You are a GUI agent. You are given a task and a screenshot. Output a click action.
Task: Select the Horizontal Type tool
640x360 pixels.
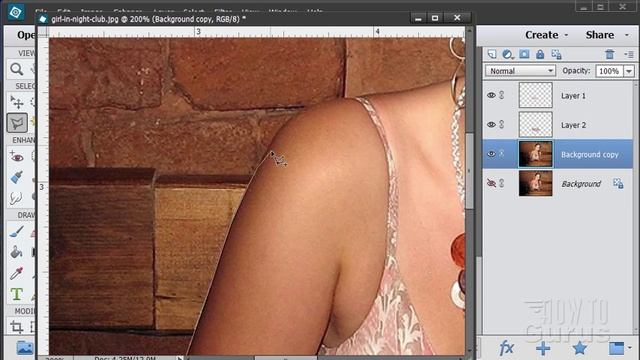[x=16, y=294]
